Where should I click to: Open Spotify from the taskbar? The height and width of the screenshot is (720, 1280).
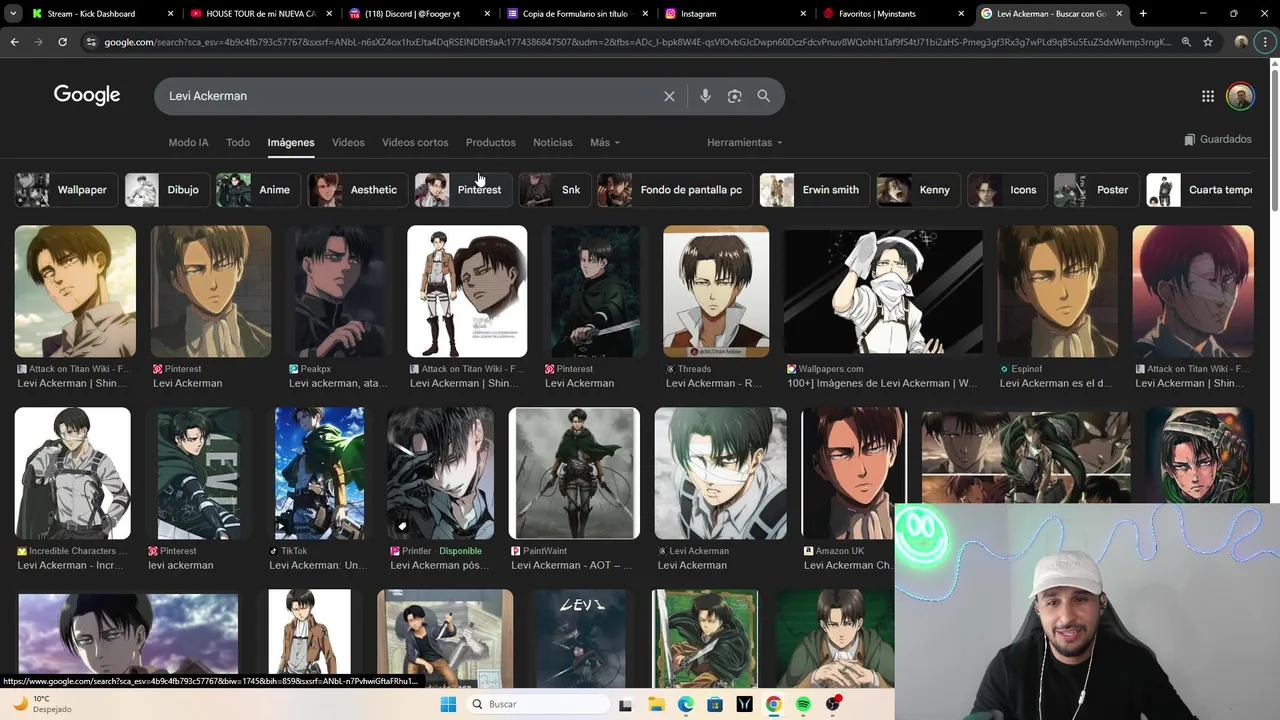[x=803, y=704]
